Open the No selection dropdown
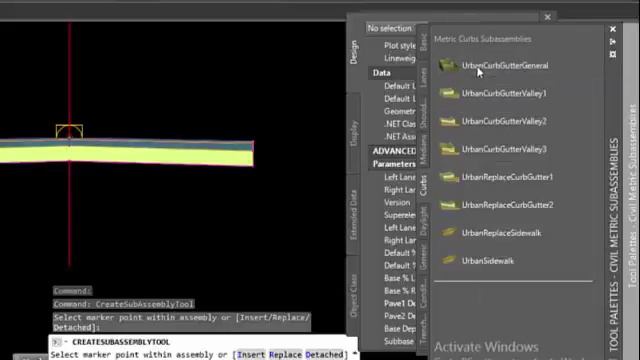This screenshot has height=360, width=640. (391, 28)
